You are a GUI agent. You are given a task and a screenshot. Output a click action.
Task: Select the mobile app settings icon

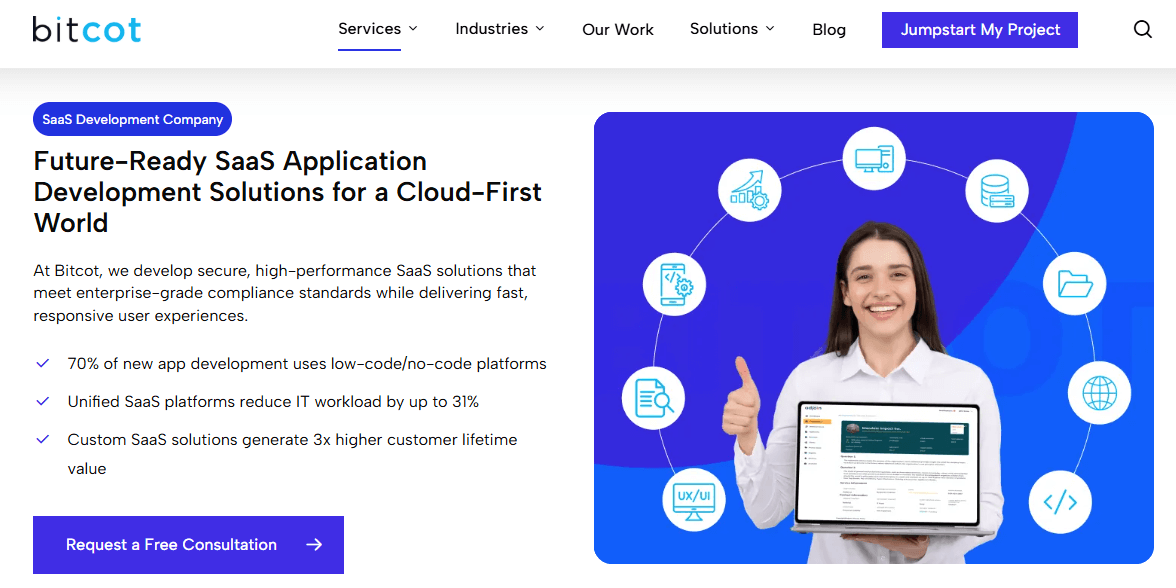click(x=674, y=283)
